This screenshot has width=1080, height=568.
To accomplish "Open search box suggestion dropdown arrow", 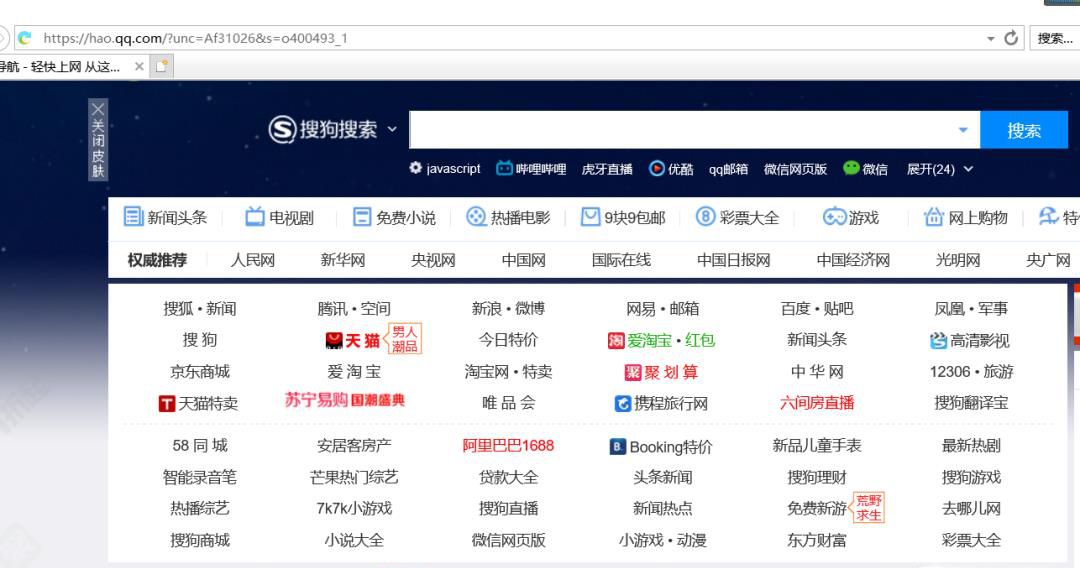I will click(963, 129).
